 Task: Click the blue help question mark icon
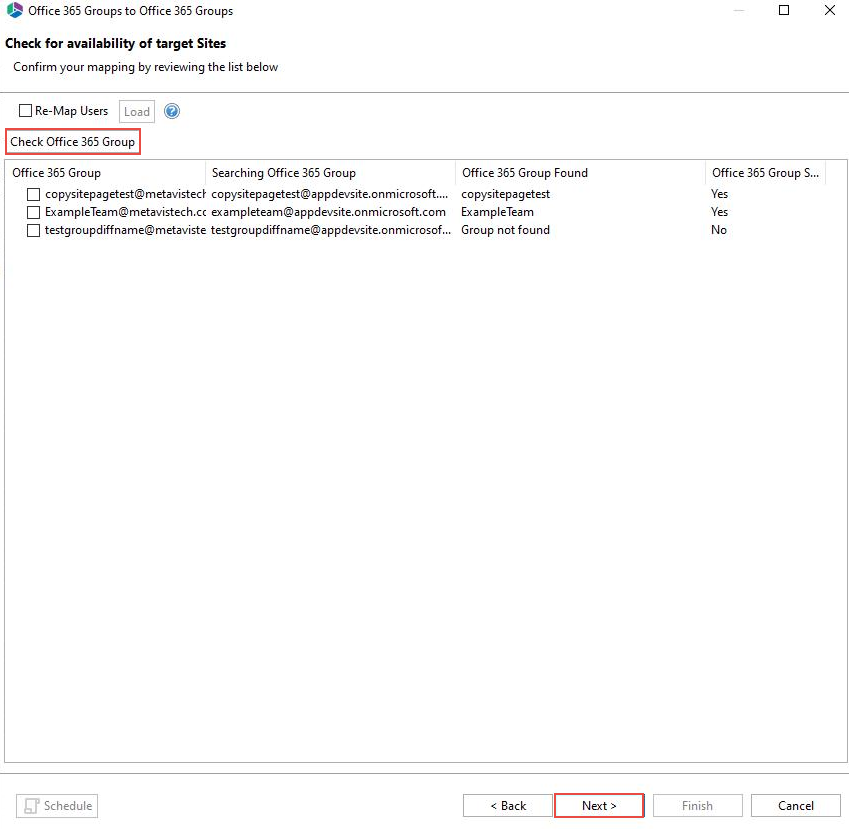[x=172, y=111]
